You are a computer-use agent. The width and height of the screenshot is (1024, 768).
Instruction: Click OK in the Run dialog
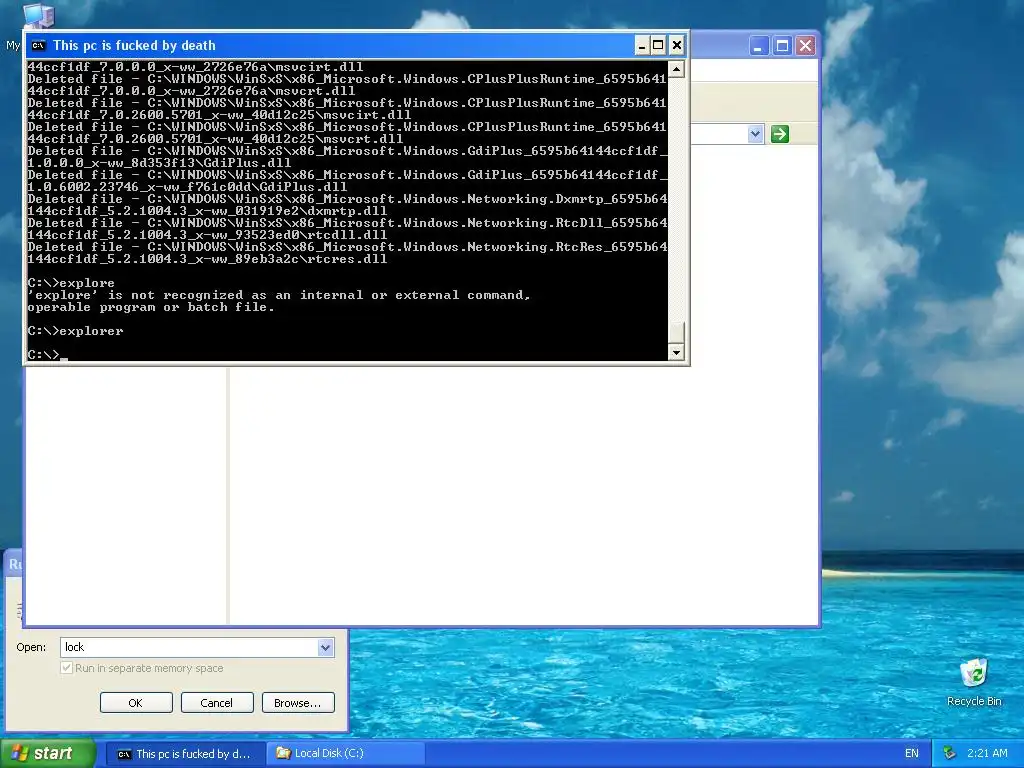(x=136, y=703)
